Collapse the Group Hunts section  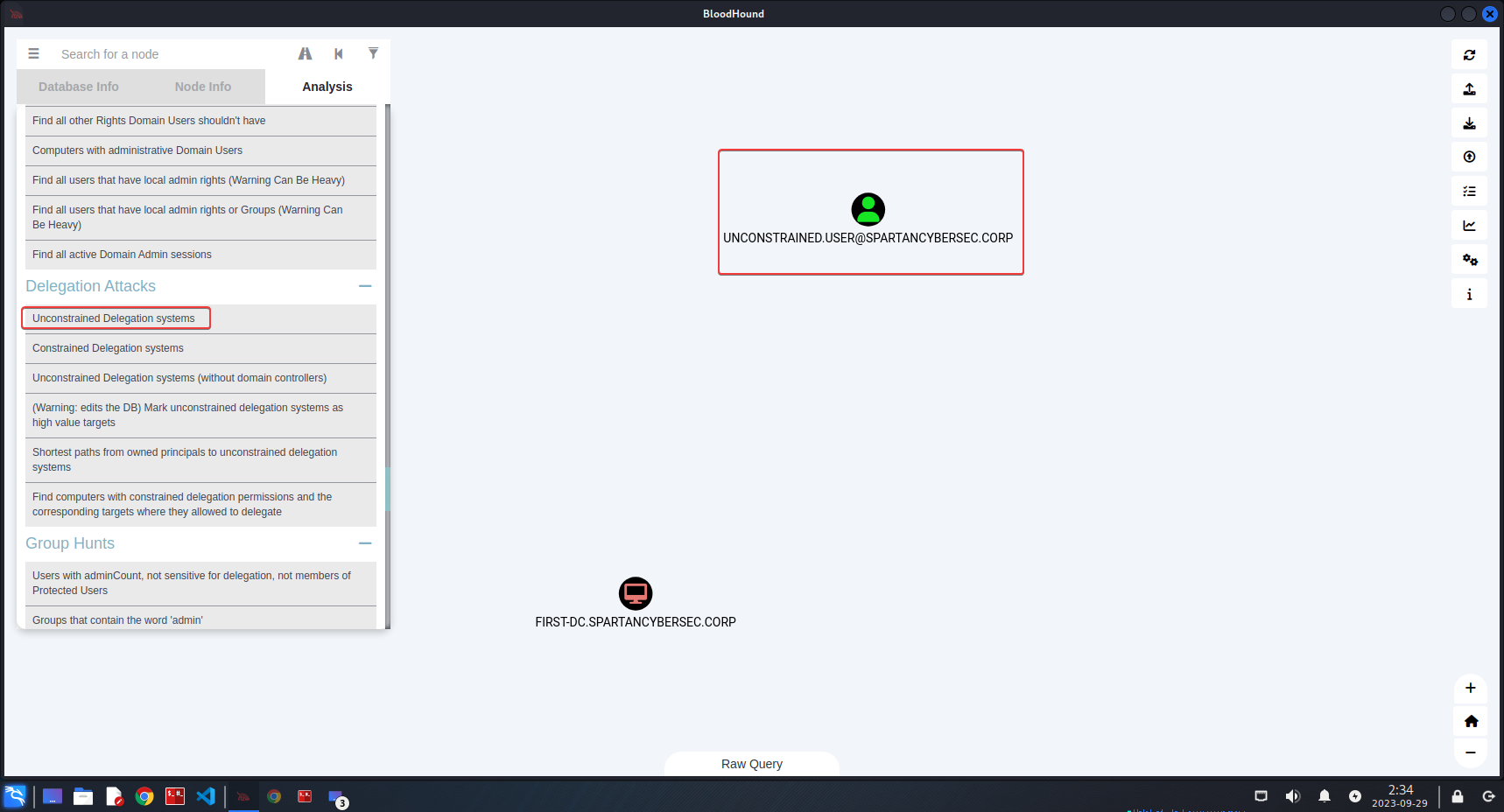[x=365, y=543]
